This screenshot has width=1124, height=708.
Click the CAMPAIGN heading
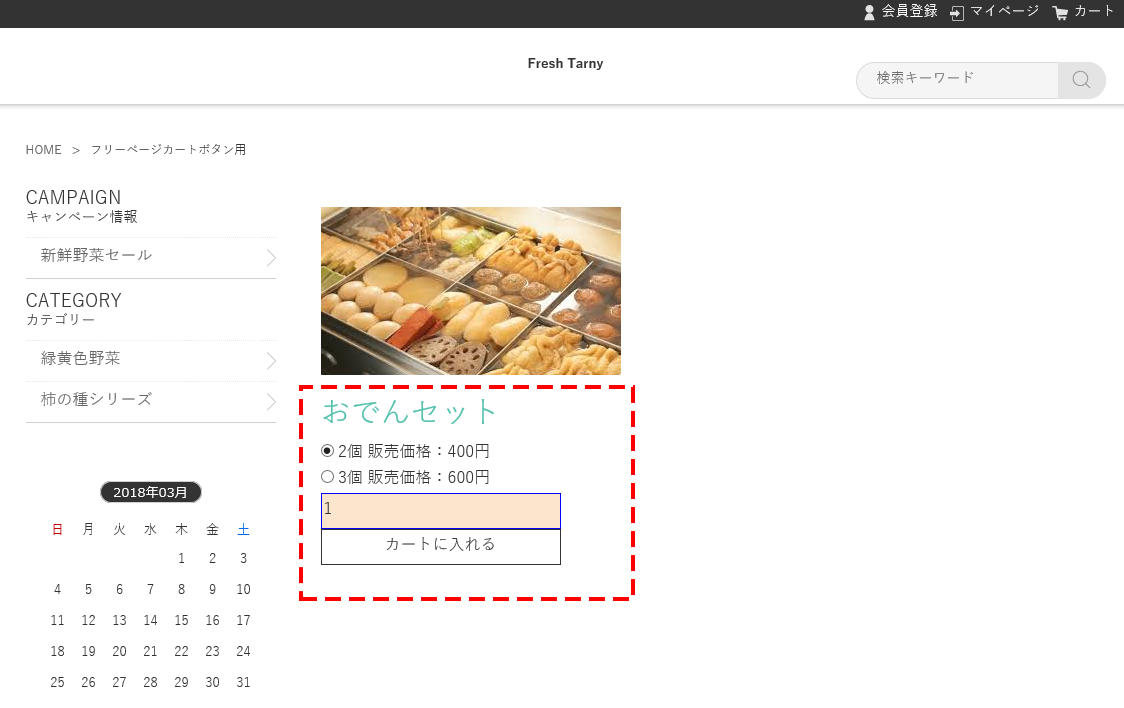(x=73, y=198)
